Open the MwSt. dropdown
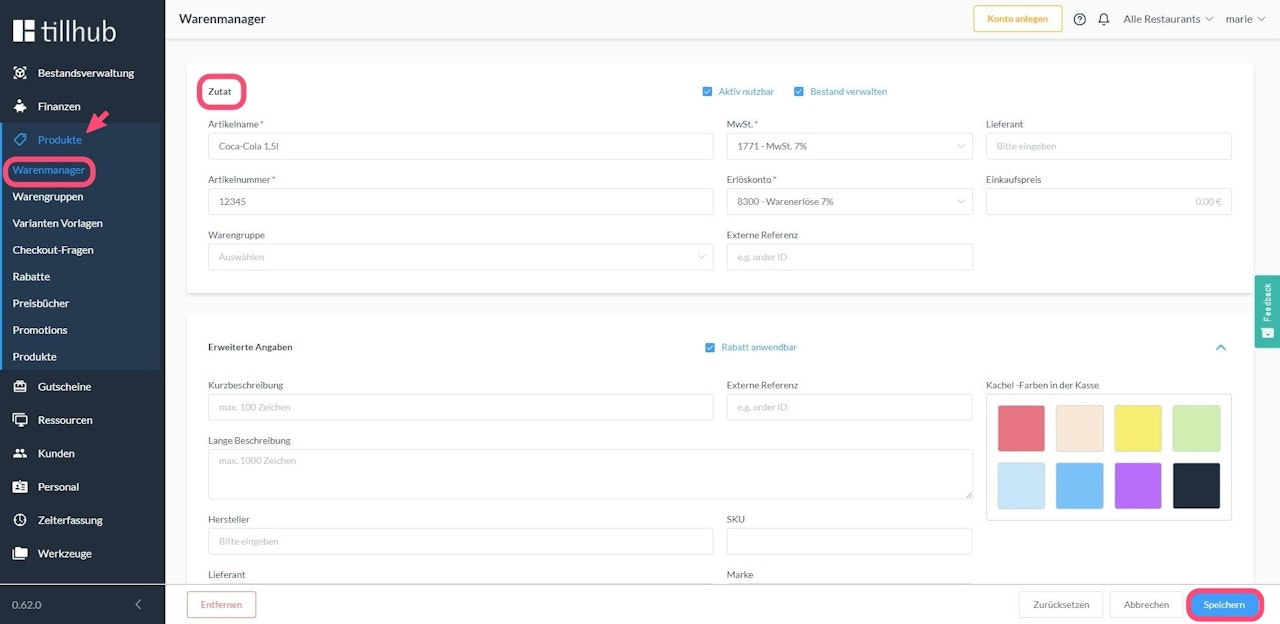This screenshot has width=1280, height=624. pos(850,146)
